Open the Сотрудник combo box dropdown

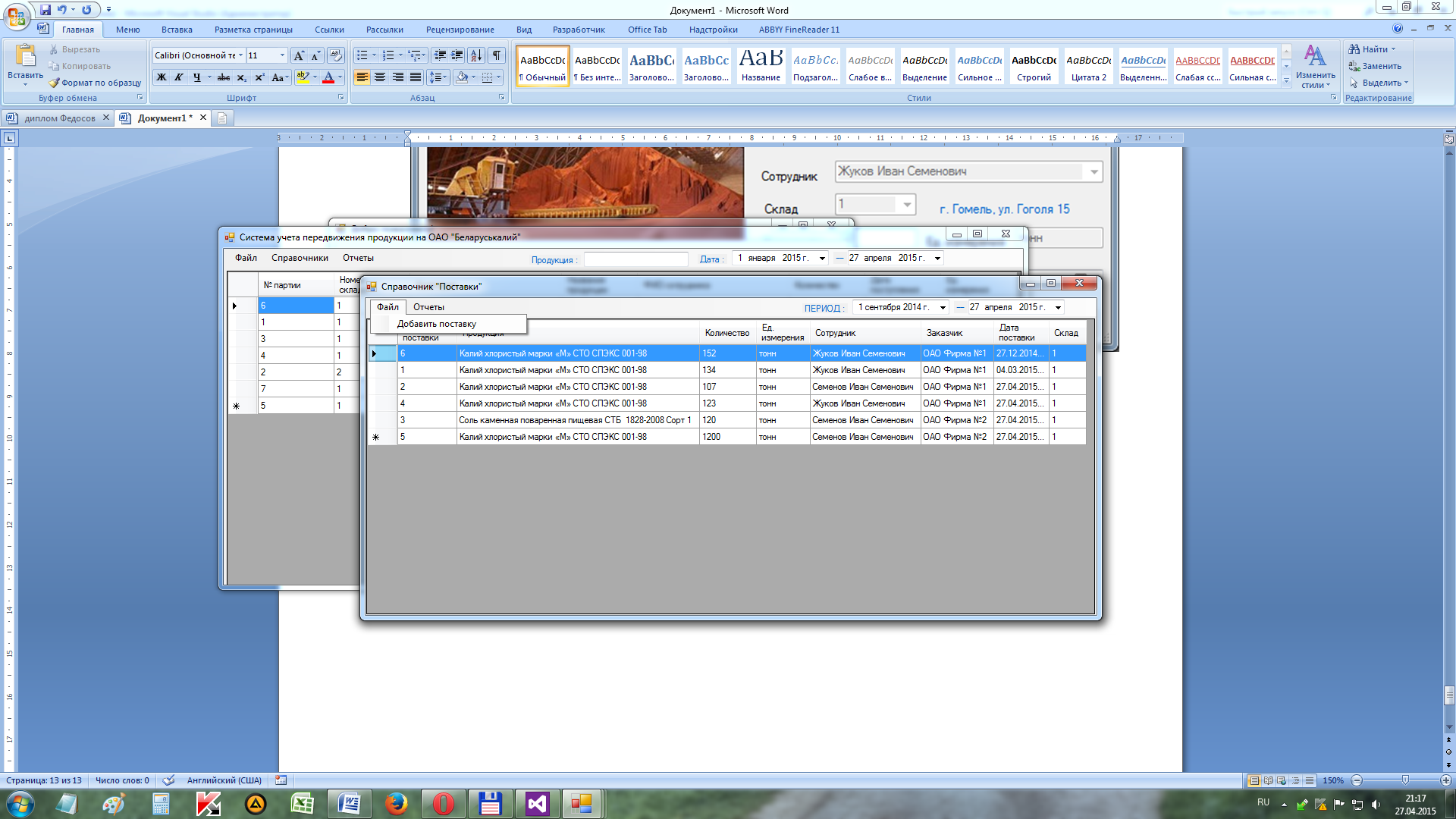pyautogui.click(x=1094, y=172)
